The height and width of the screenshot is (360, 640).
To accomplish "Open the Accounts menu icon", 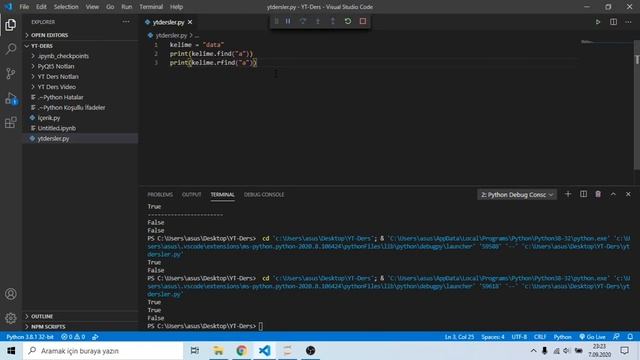I will click(x=11, y=294).
